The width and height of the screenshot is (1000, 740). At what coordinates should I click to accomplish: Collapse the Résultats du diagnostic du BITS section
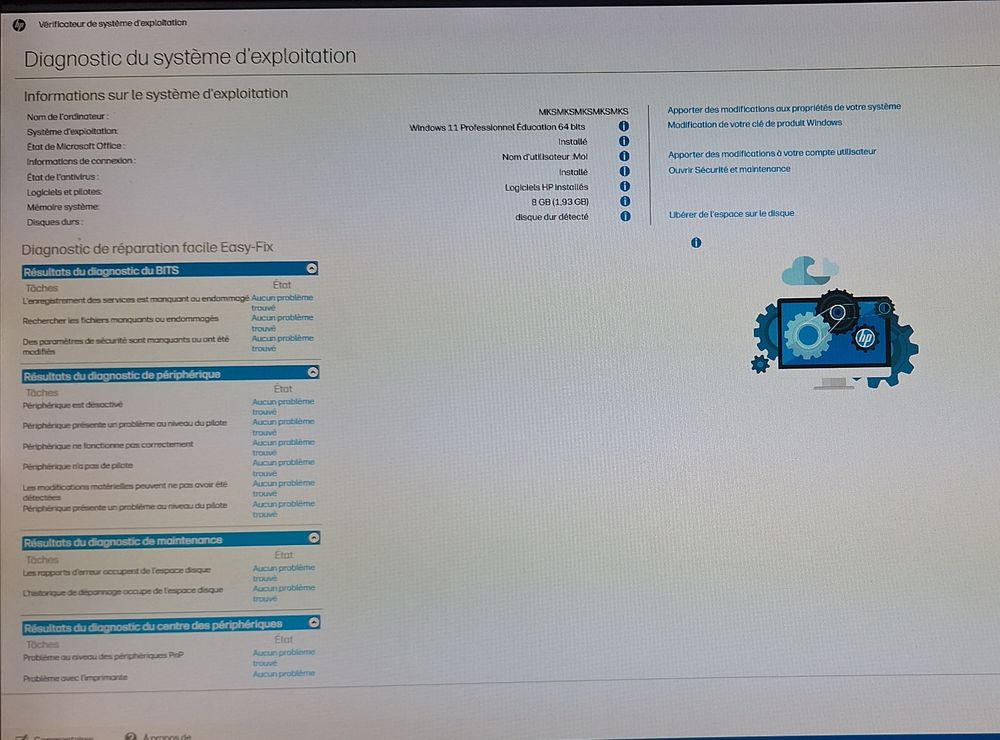(310, 269)
